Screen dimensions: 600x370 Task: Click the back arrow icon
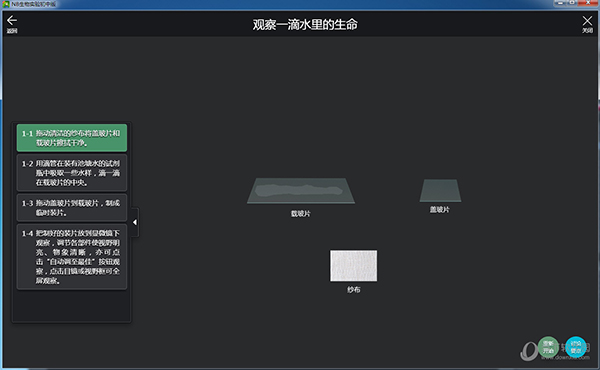coord(12,20)
